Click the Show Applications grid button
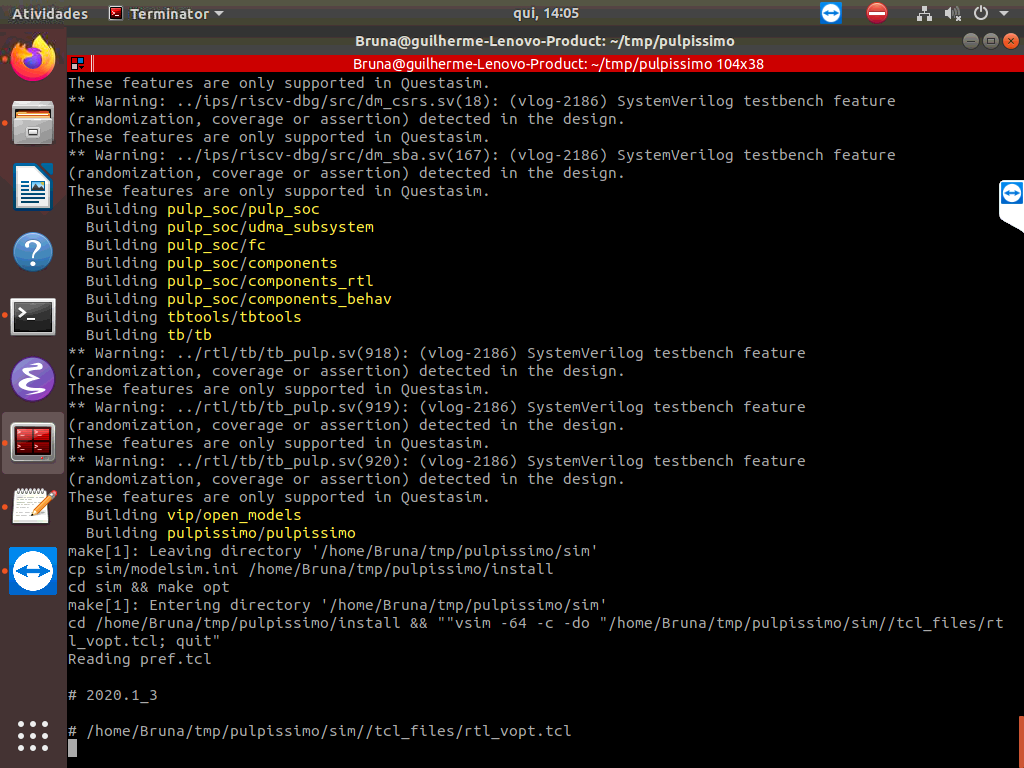Screen dimensions: 1024x768 (x=33, y=737)
